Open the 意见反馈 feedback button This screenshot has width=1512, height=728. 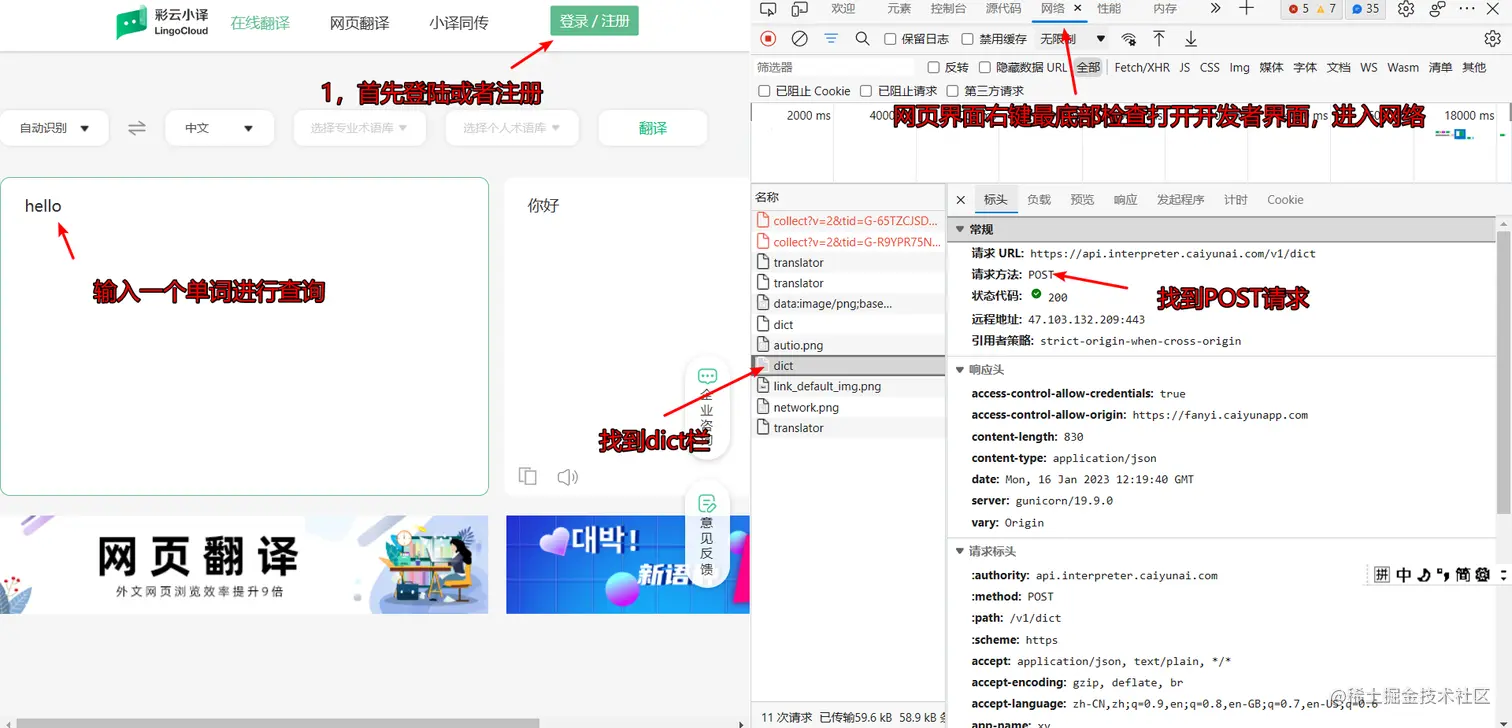707,535
